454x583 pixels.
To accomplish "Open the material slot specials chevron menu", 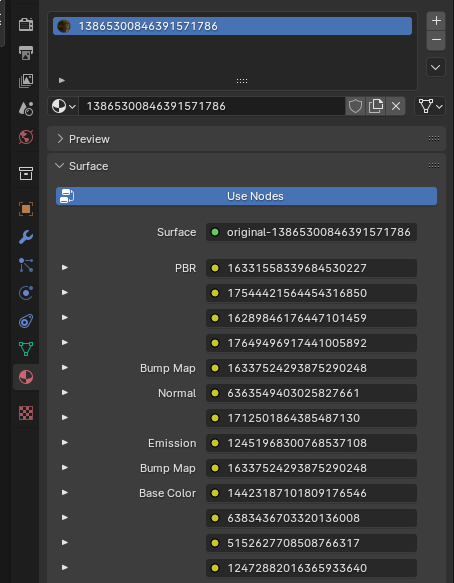I will [x=436, y=67].
